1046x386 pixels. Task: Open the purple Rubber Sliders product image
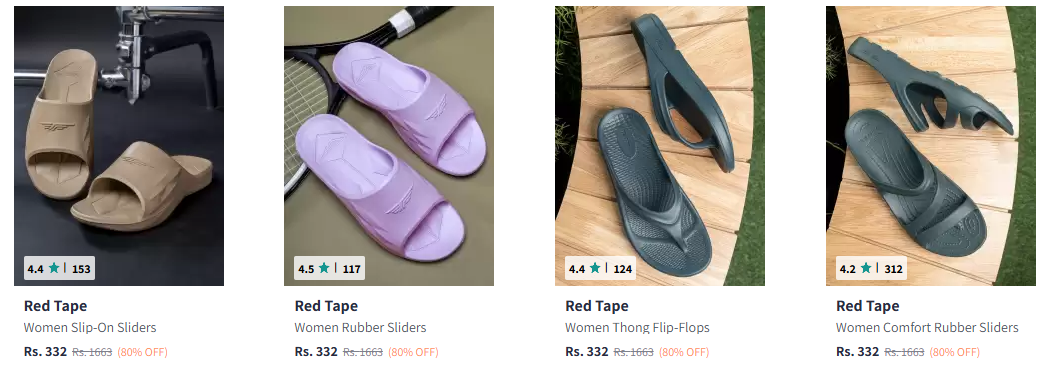tap(389, 146)
